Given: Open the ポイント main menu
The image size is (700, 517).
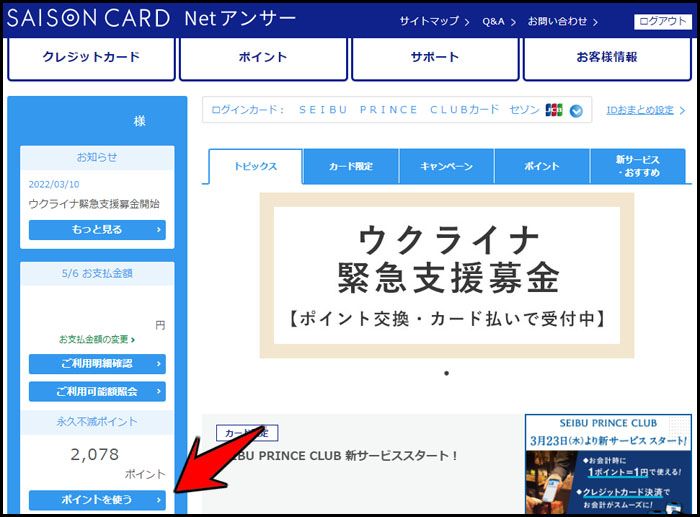Looking at the screenshot, I should [263, 58].
